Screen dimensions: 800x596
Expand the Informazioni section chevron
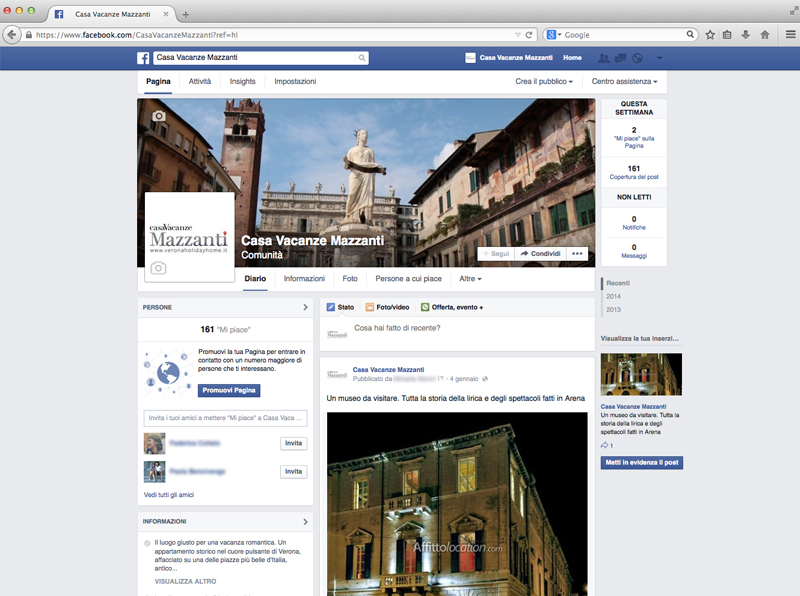[x=305, y=522]
